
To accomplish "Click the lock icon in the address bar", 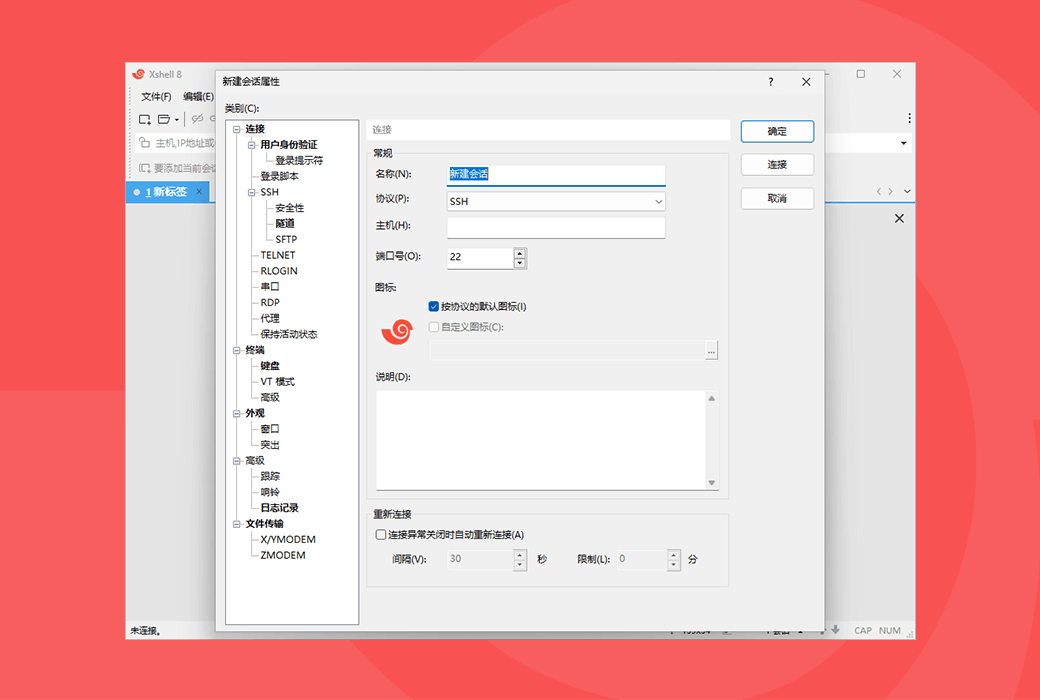I will pyautogui.click(x=144, y=143).
